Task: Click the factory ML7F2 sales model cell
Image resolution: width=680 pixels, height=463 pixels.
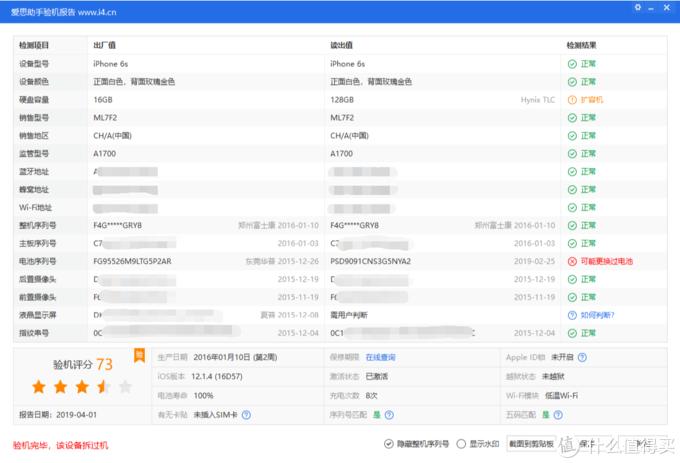Action: (105, 118)
